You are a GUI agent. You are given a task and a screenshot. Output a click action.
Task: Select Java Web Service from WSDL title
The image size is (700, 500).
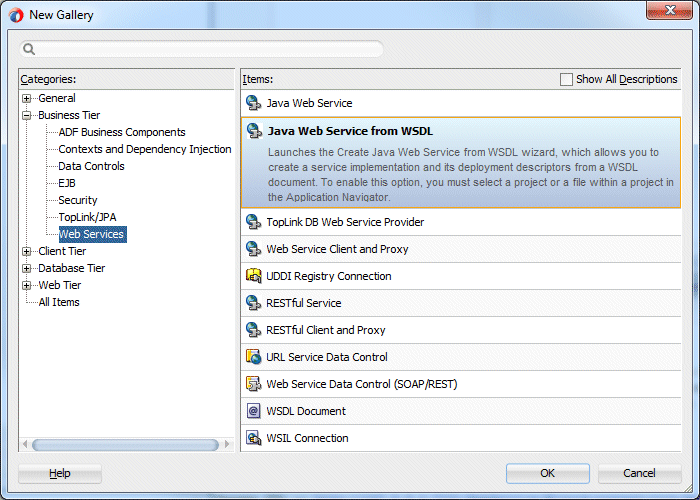pos(350,131)
